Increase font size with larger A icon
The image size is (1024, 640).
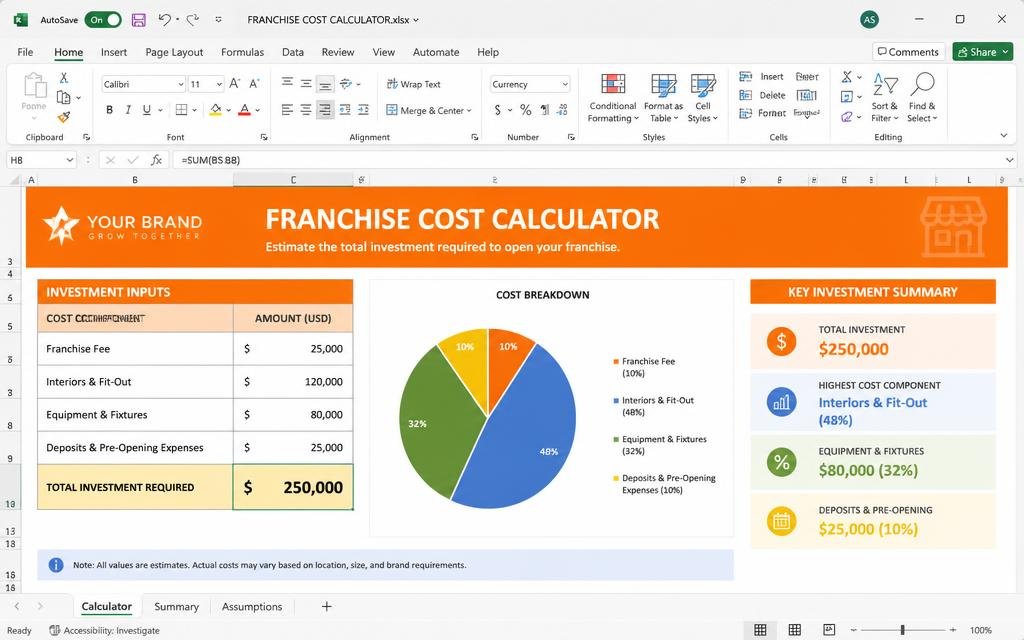point(234,84)
